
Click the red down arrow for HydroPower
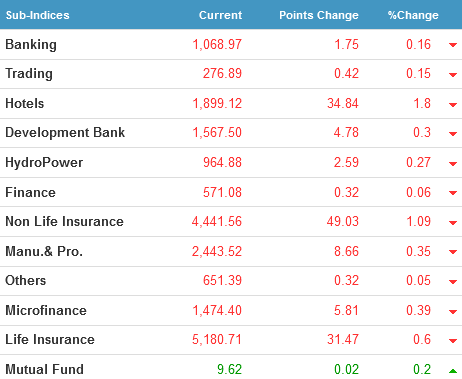coord(453,164)
